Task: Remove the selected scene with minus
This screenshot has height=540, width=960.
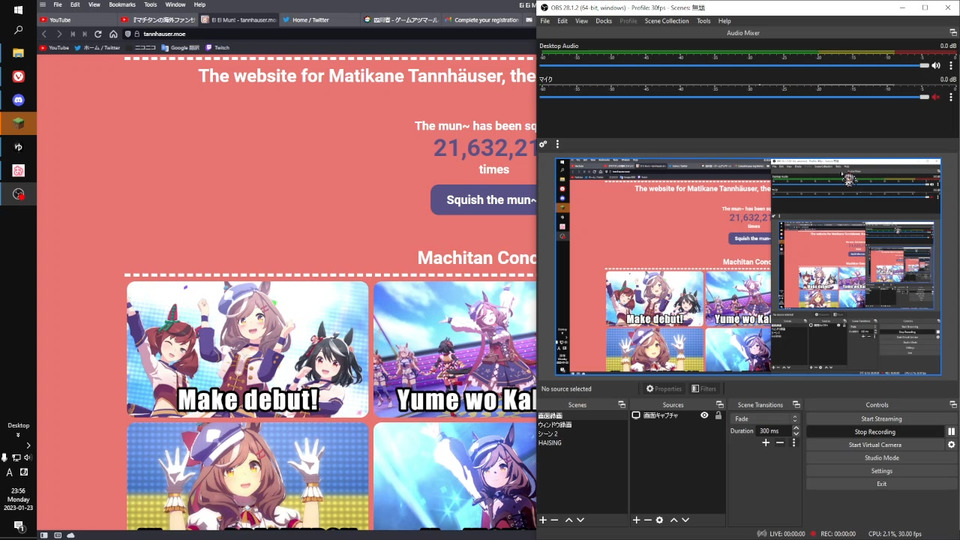Action: point(555,520)
